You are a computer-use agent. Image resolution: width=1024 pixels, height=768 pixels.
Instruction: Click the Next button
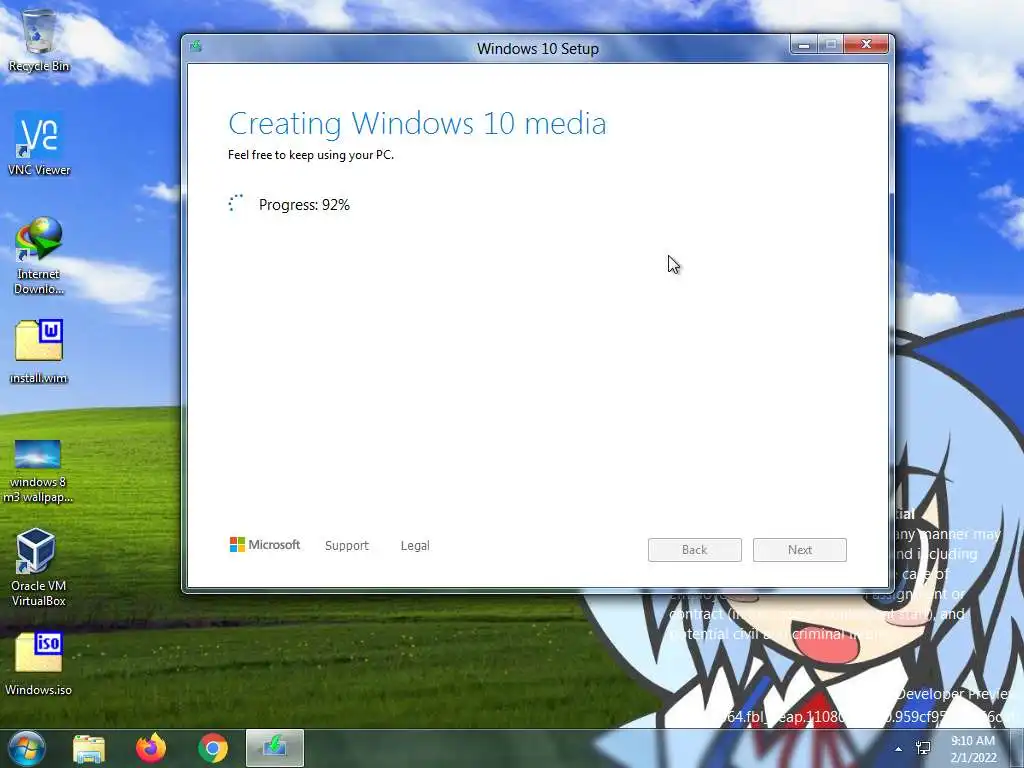coord(800,550)
